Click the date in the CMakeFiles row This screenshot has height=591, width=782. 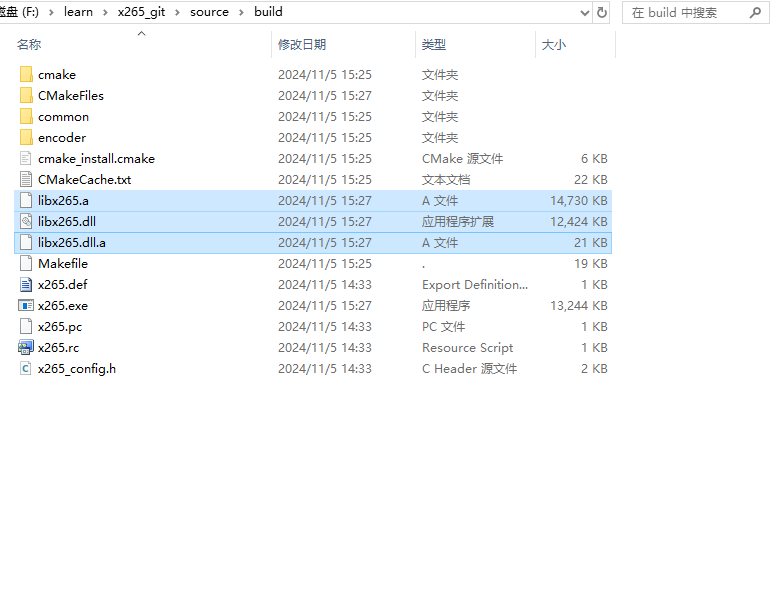click(x=325, y=95)
